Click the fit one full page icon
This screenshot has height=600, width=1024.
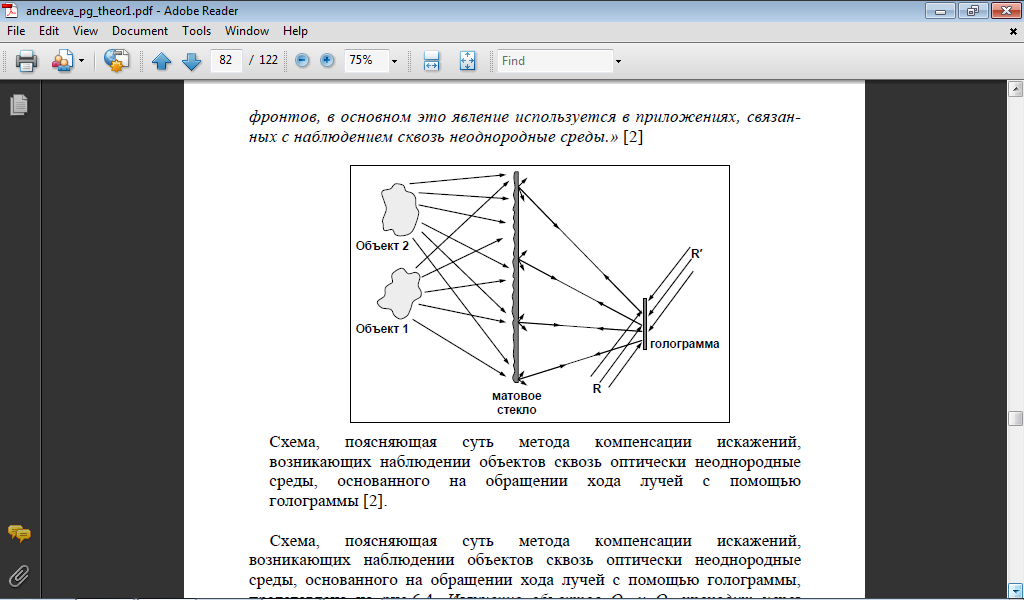468,61
